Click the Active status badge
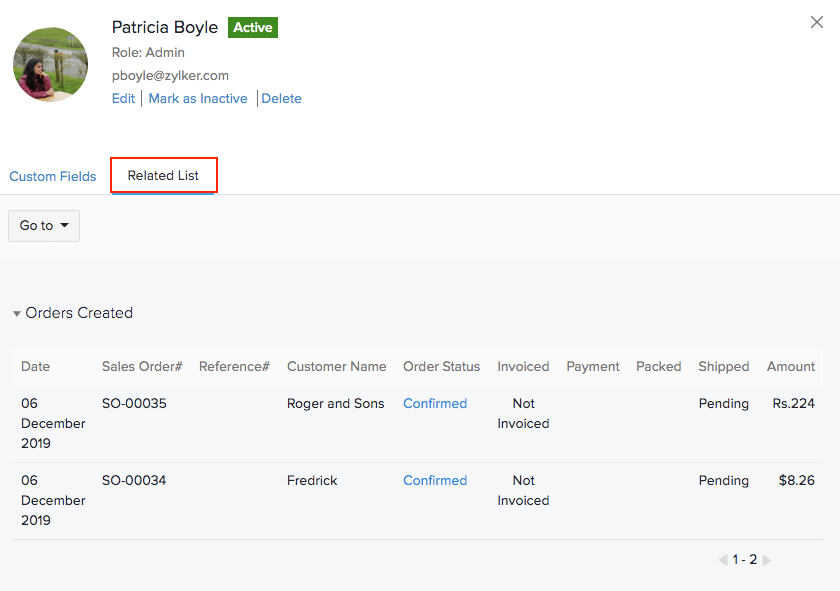 pyautogui.click(x=253, y=28)
